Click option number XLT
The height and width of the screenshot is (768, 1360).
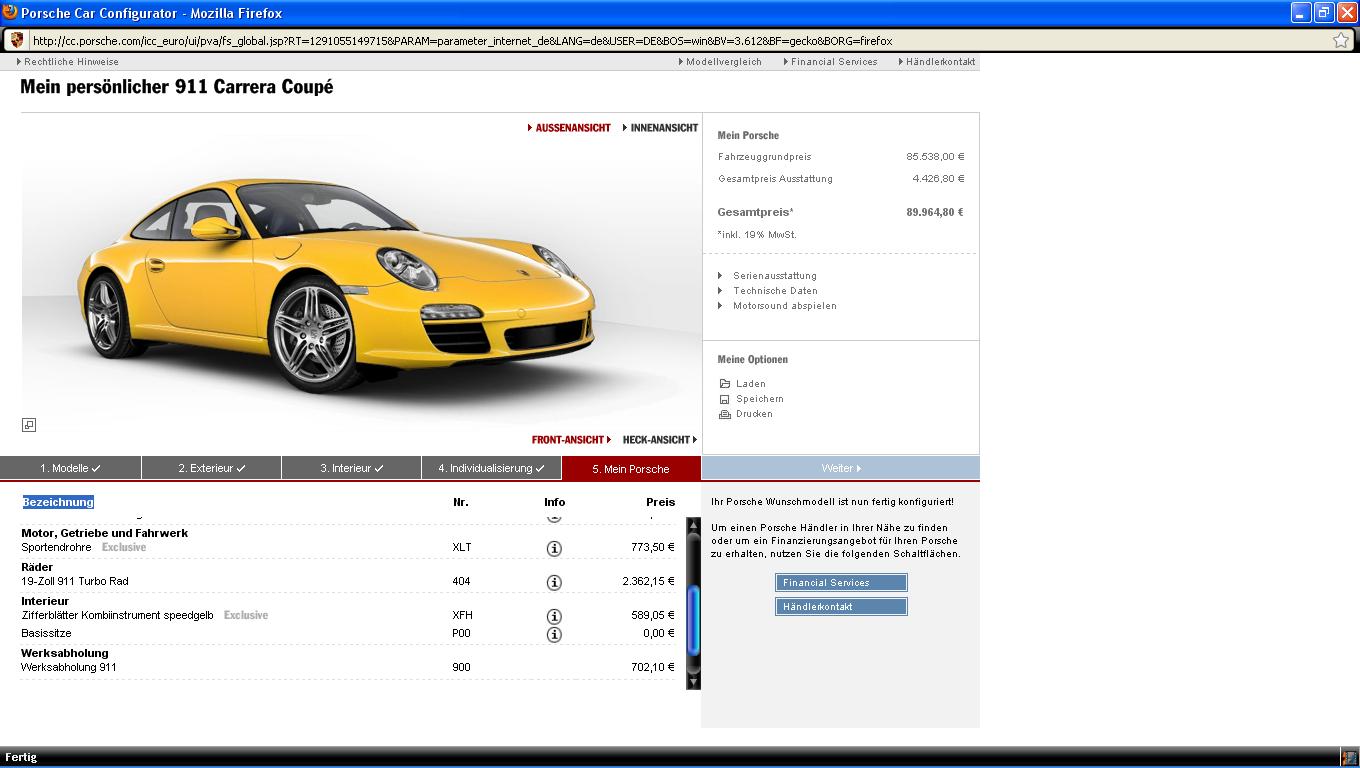tap(461, 547)
